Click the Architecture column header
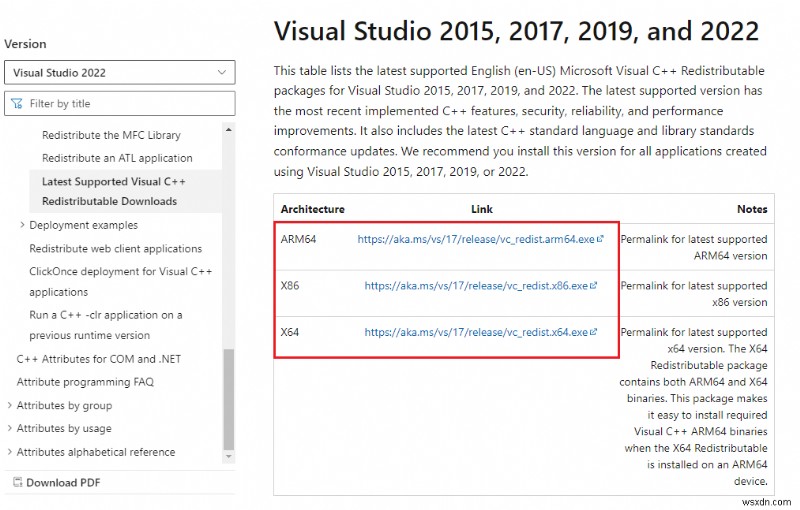The height and width of the screenshot is (510, 800). tap(313, 209)
